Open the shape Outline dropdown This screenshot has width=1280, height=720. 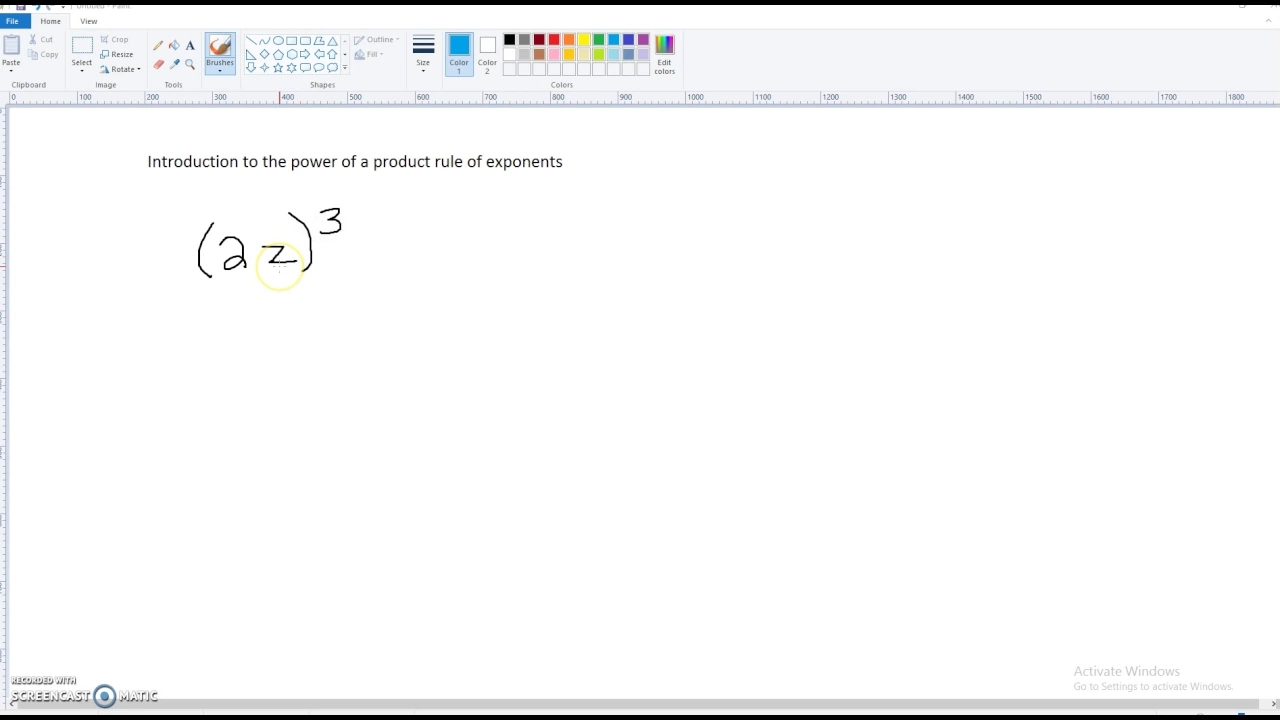[x=375, y=40]
